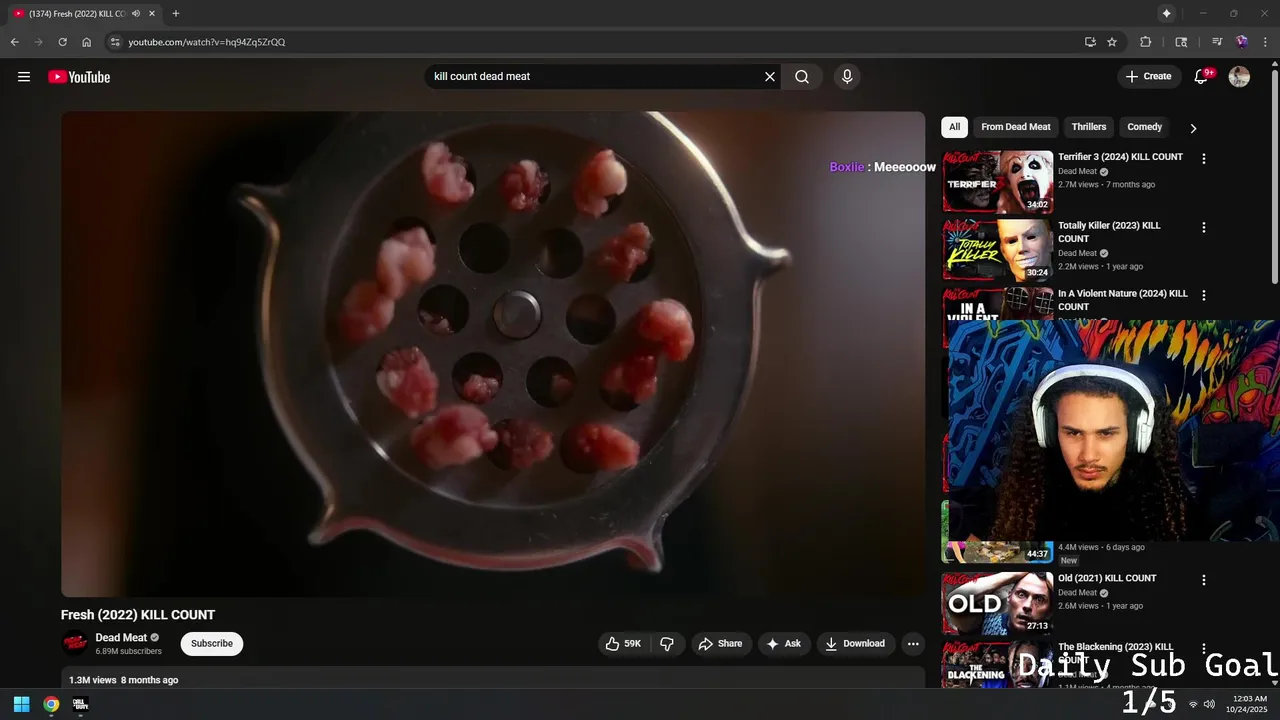Open Chrome three-dot menu

click(x=1265, y=42)
